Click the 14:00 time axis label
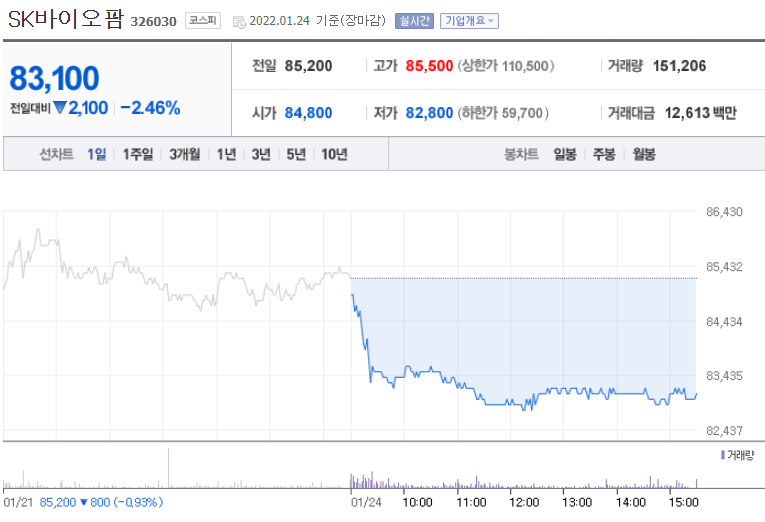765x522 pixels. point(630,502)
